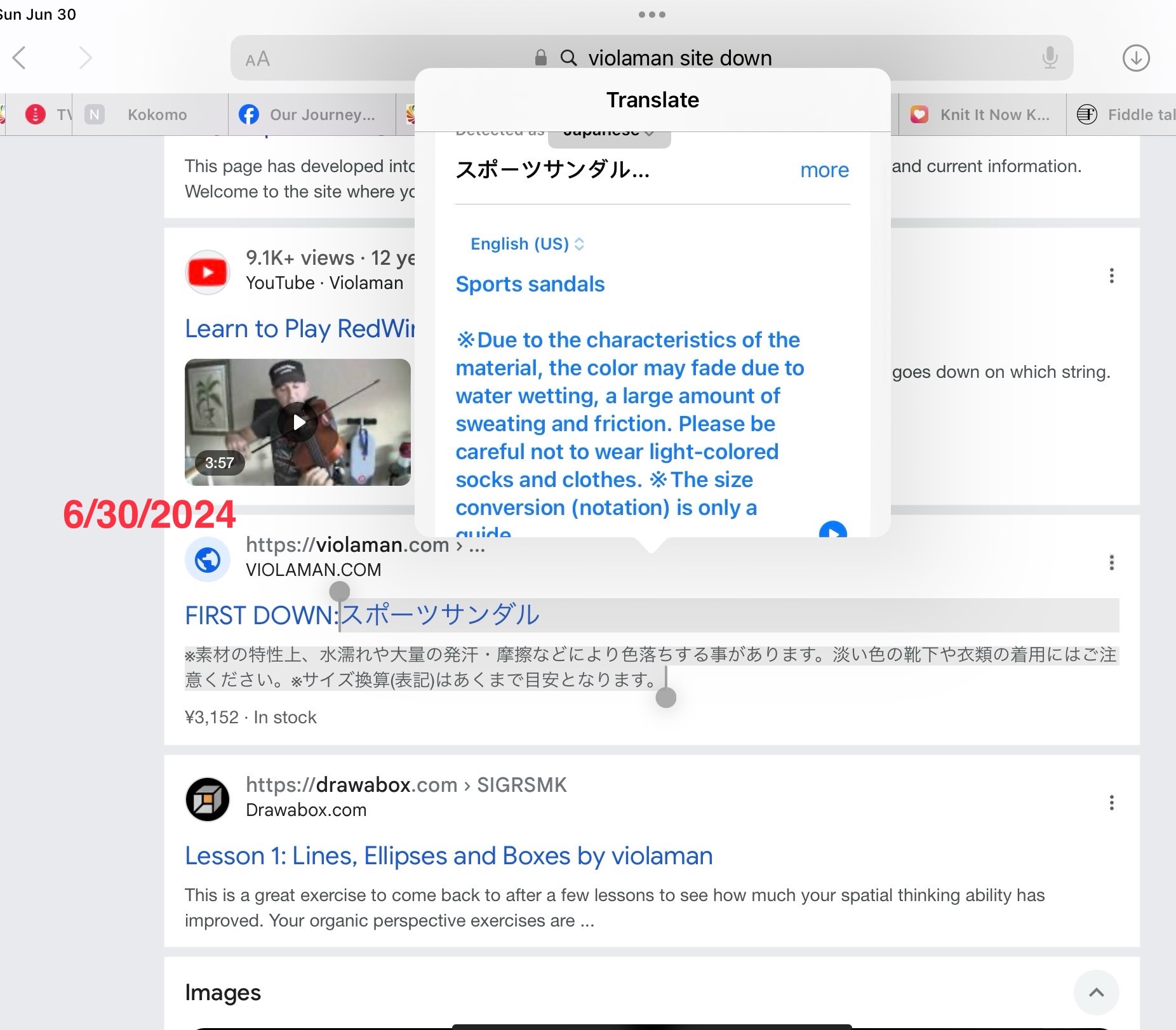Tap the Translate popover title
This screenshot has width=1176, height=1030.
652,100
